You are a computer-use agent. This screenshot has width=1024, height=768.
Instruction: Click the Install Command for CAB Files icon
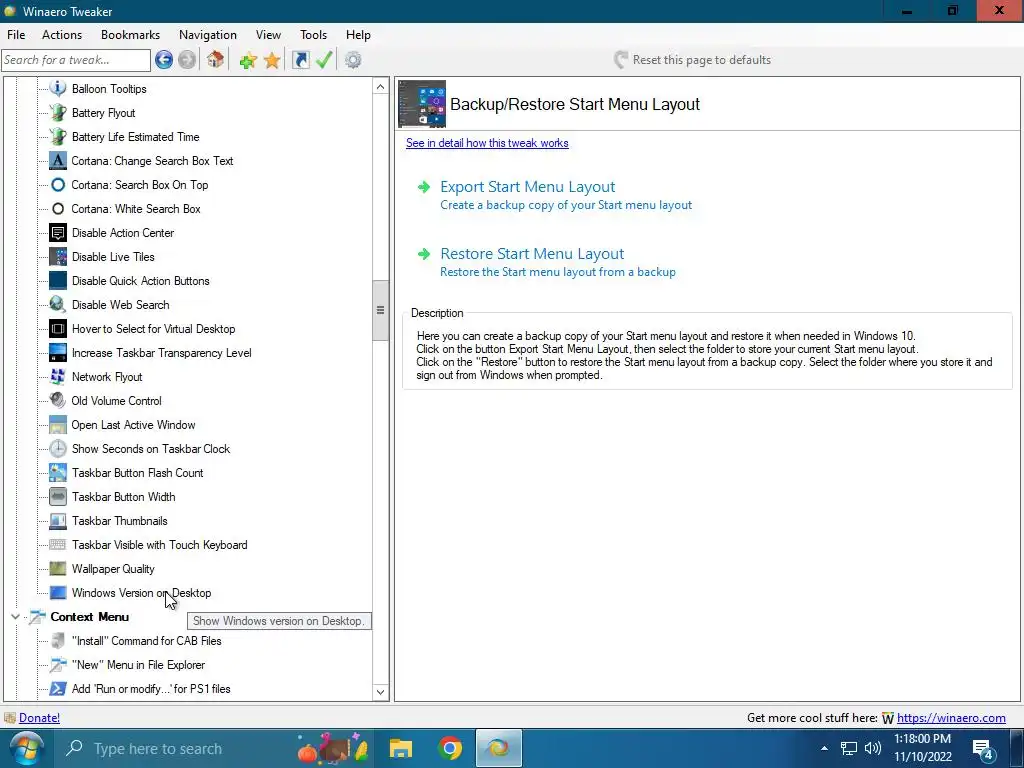(x=58, y=641)
